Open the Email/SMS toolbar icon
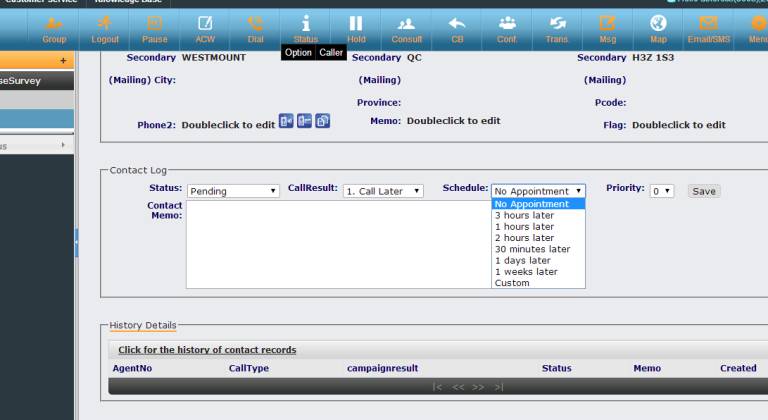This screenshot has width=768, height=420. click(708, 28)
